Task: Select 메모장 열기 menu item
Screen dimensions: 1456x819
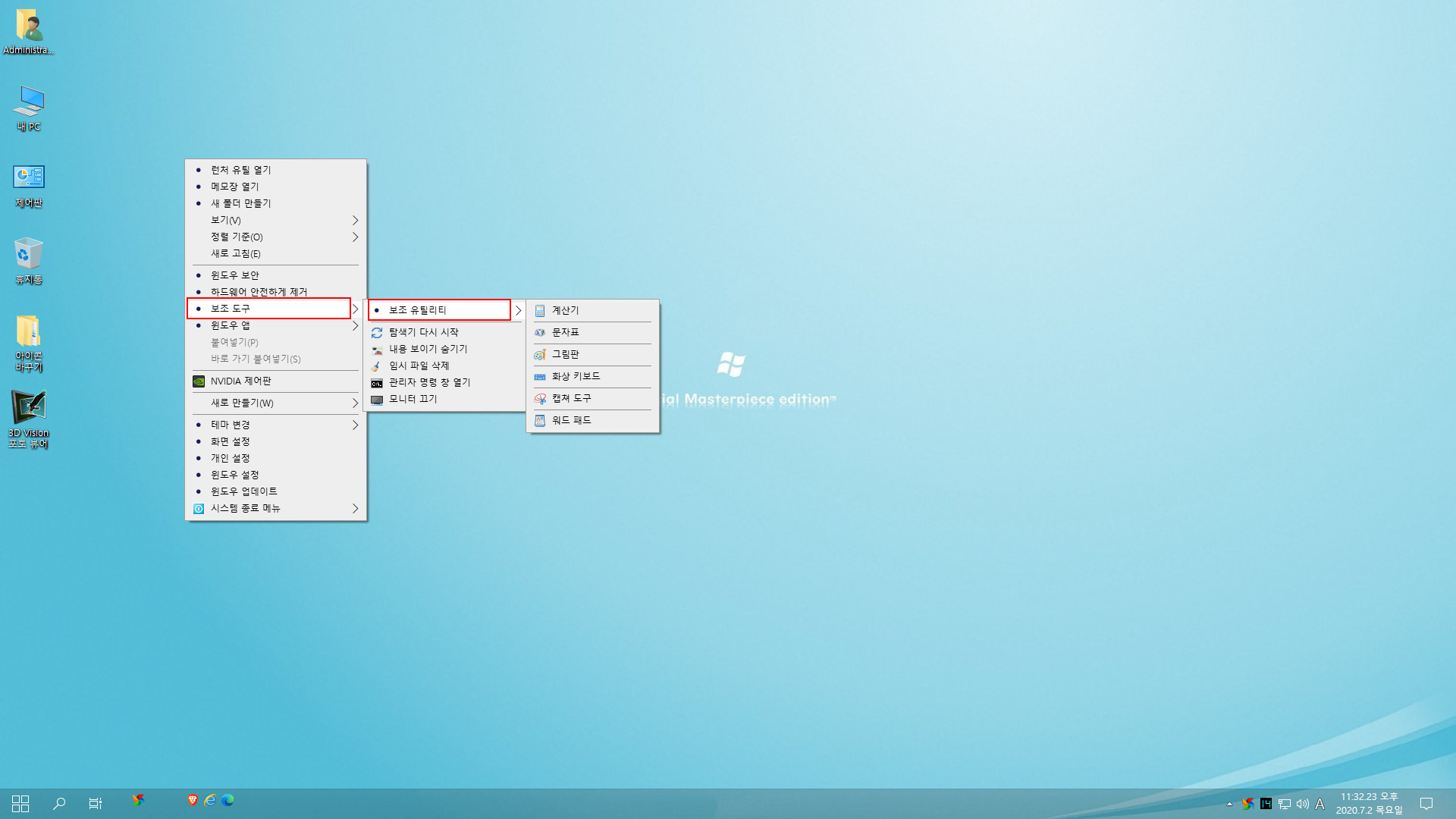Action: click(x=275, y=187)
